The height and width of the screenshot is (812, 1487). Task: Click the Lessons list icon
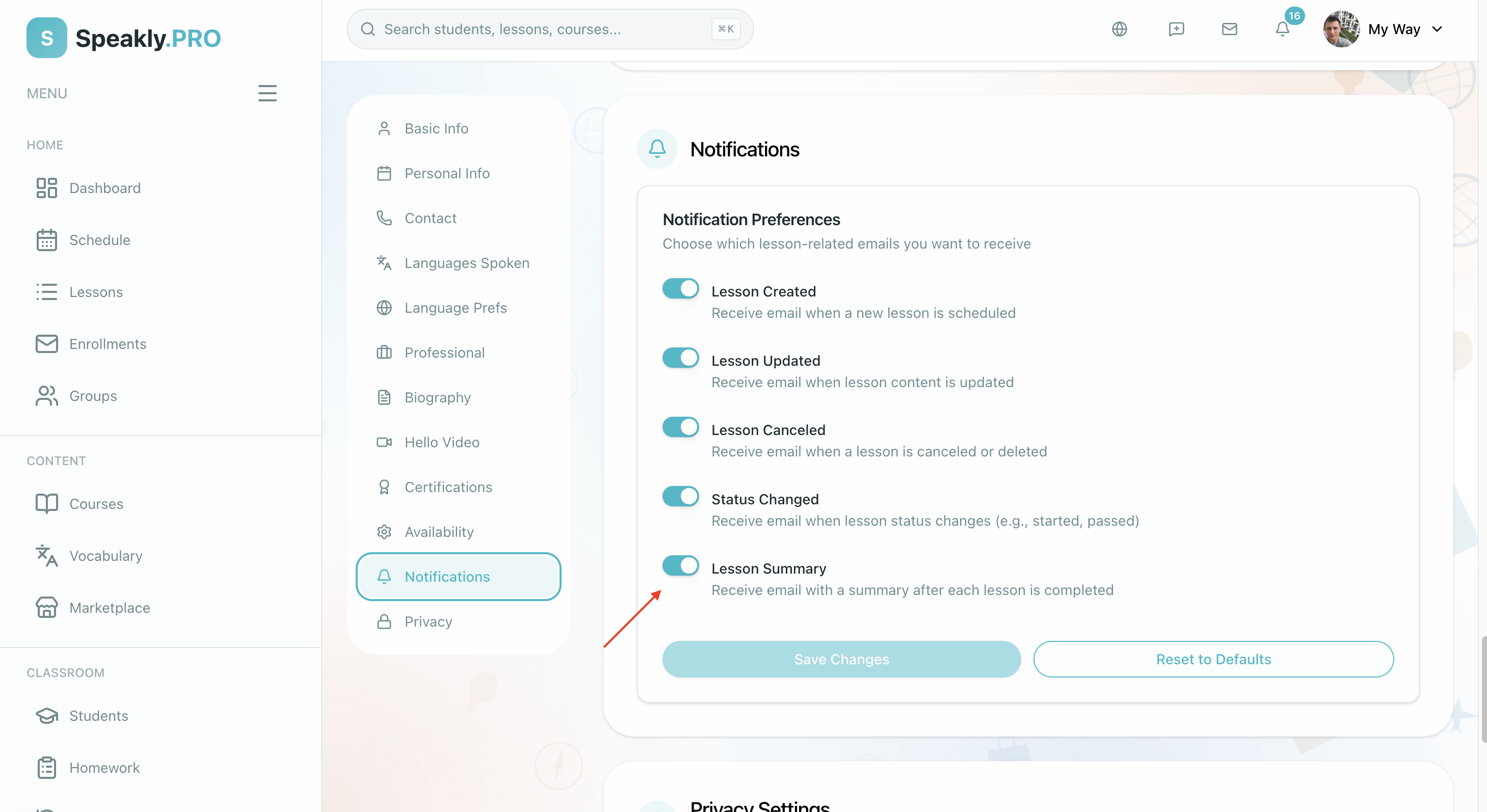(x=47, y=292)
